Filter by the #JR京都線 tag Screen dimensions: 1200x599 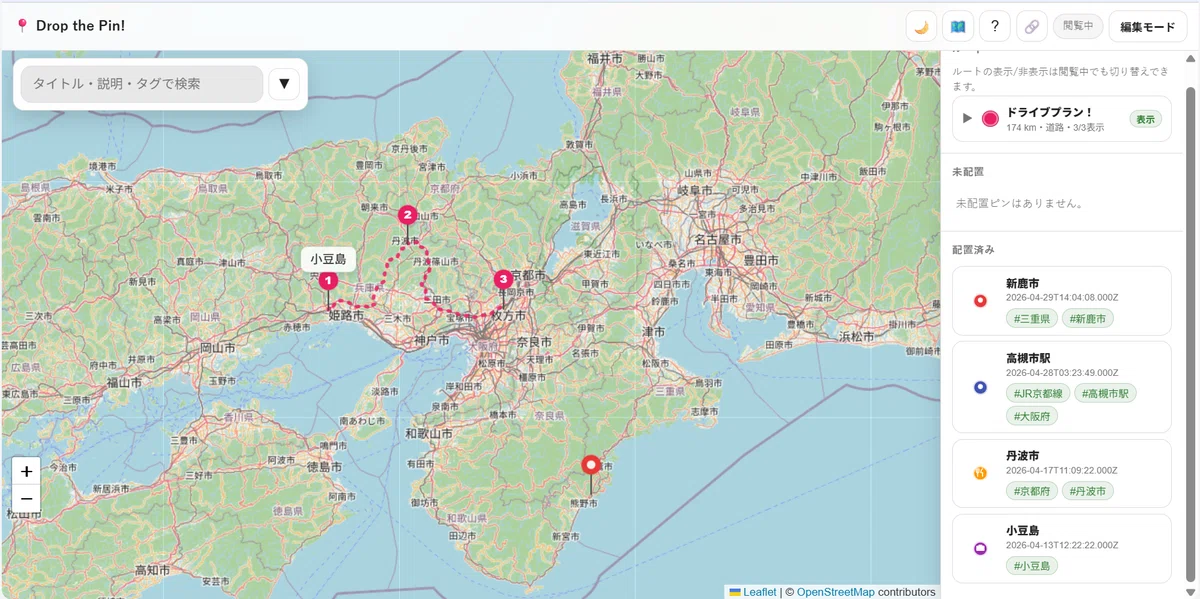(x=1038, y=394)
